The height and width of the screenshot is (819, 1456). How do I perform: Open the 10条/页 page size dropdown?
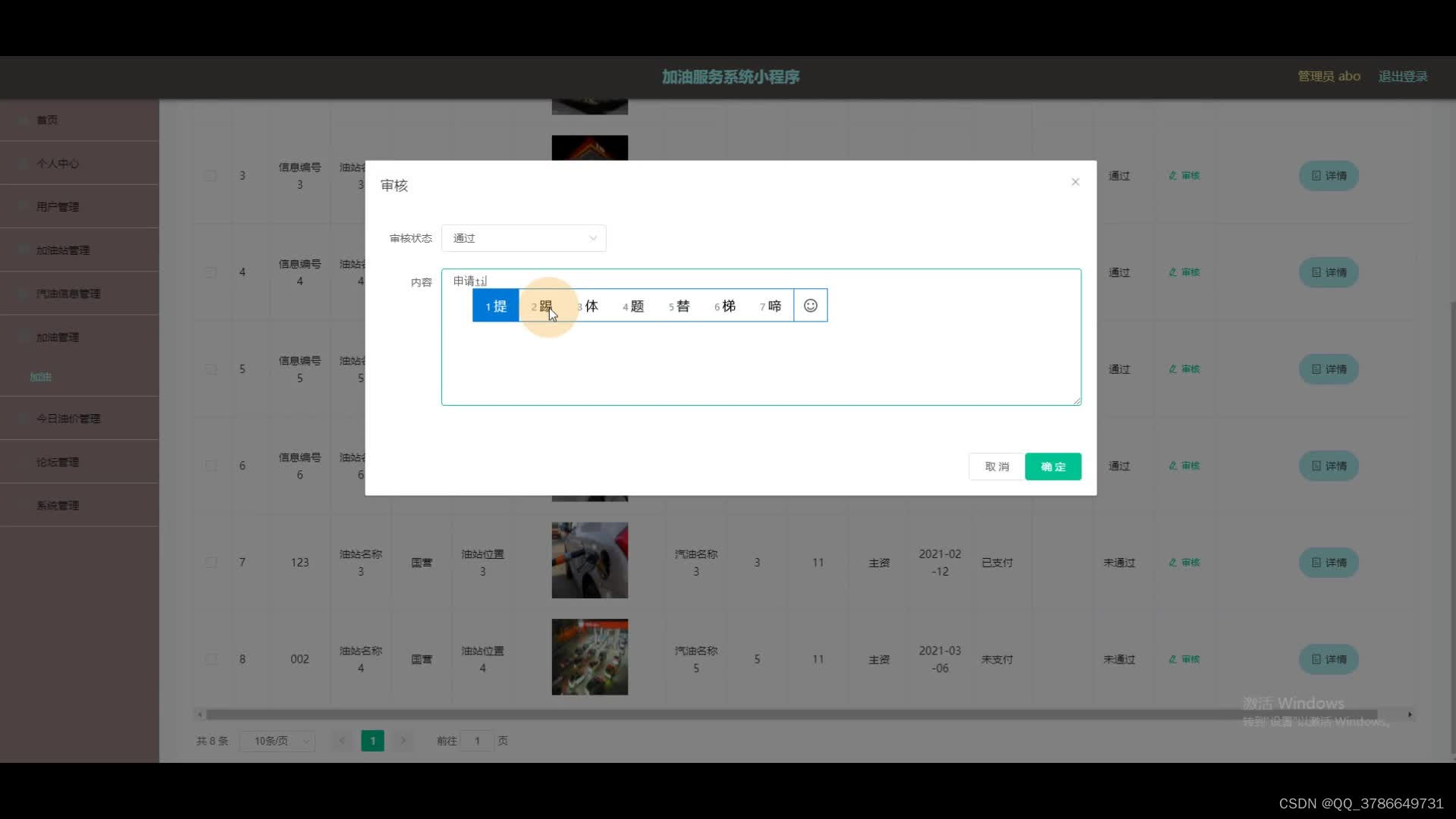point(278,741)
